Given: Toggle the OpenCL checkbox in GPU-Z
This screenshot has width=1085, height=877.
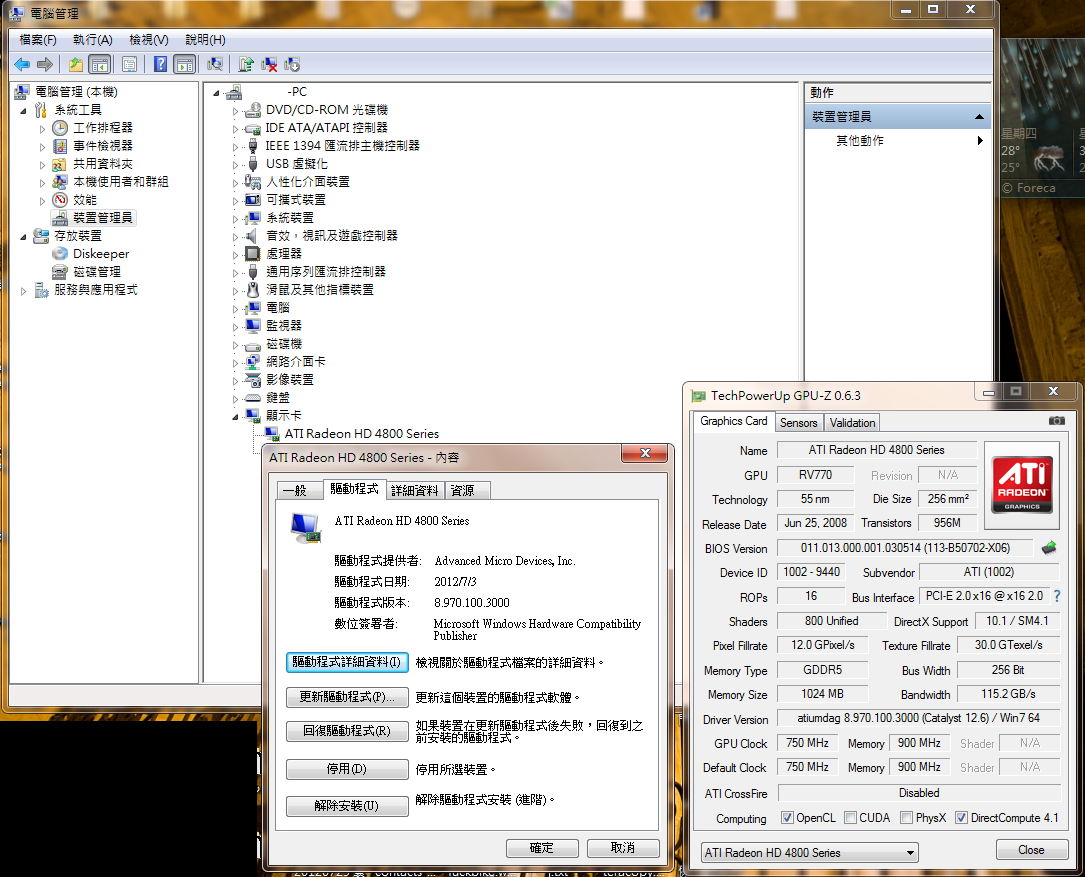Looking at the screenshot, I should pos(787,817).
